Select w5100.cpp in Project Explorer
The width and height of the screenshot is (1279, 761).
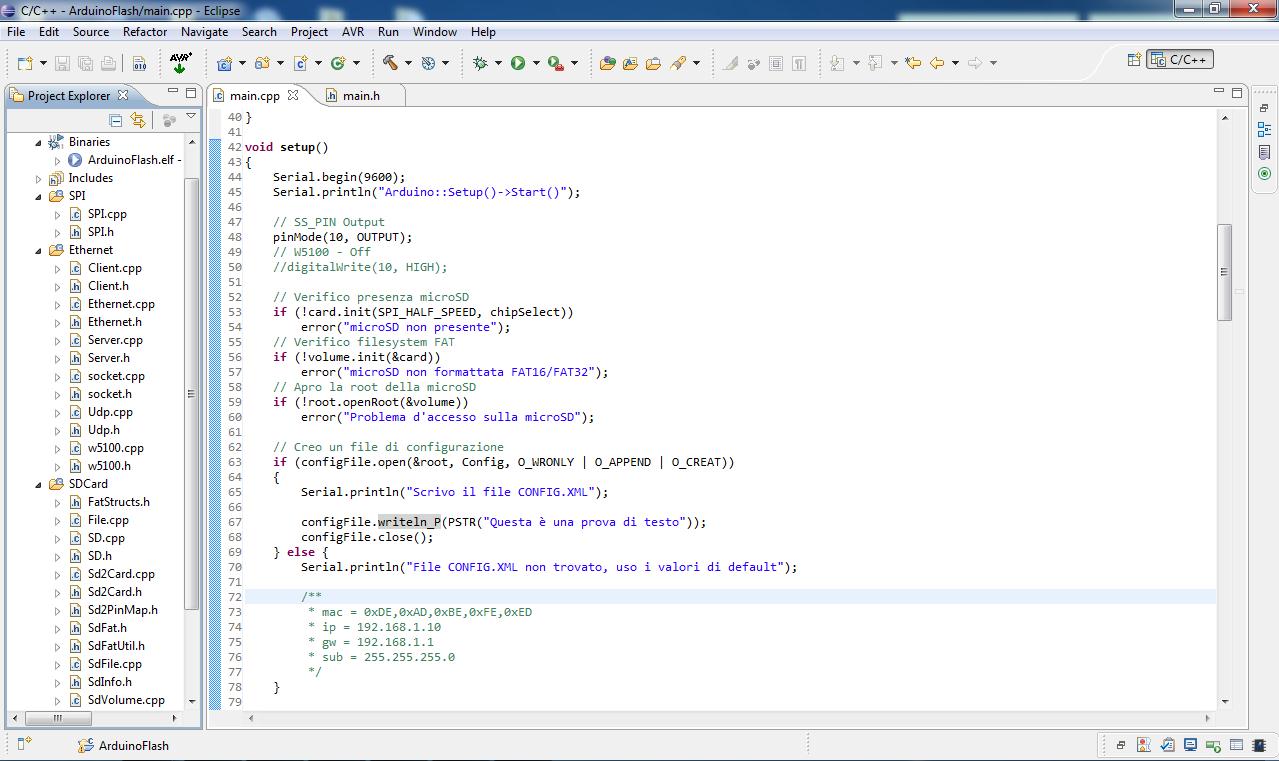tap(115, 448)
